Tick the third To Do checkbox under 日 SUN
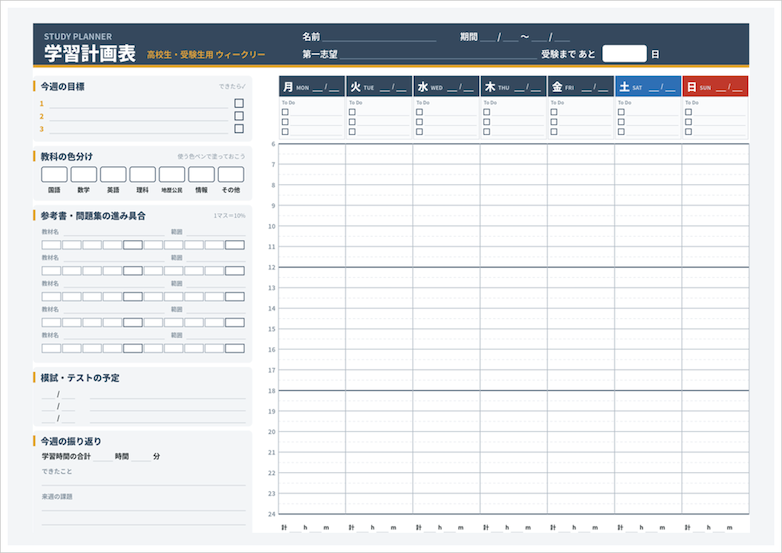Screen dimensions: 782x553 [x=689, y=132]
